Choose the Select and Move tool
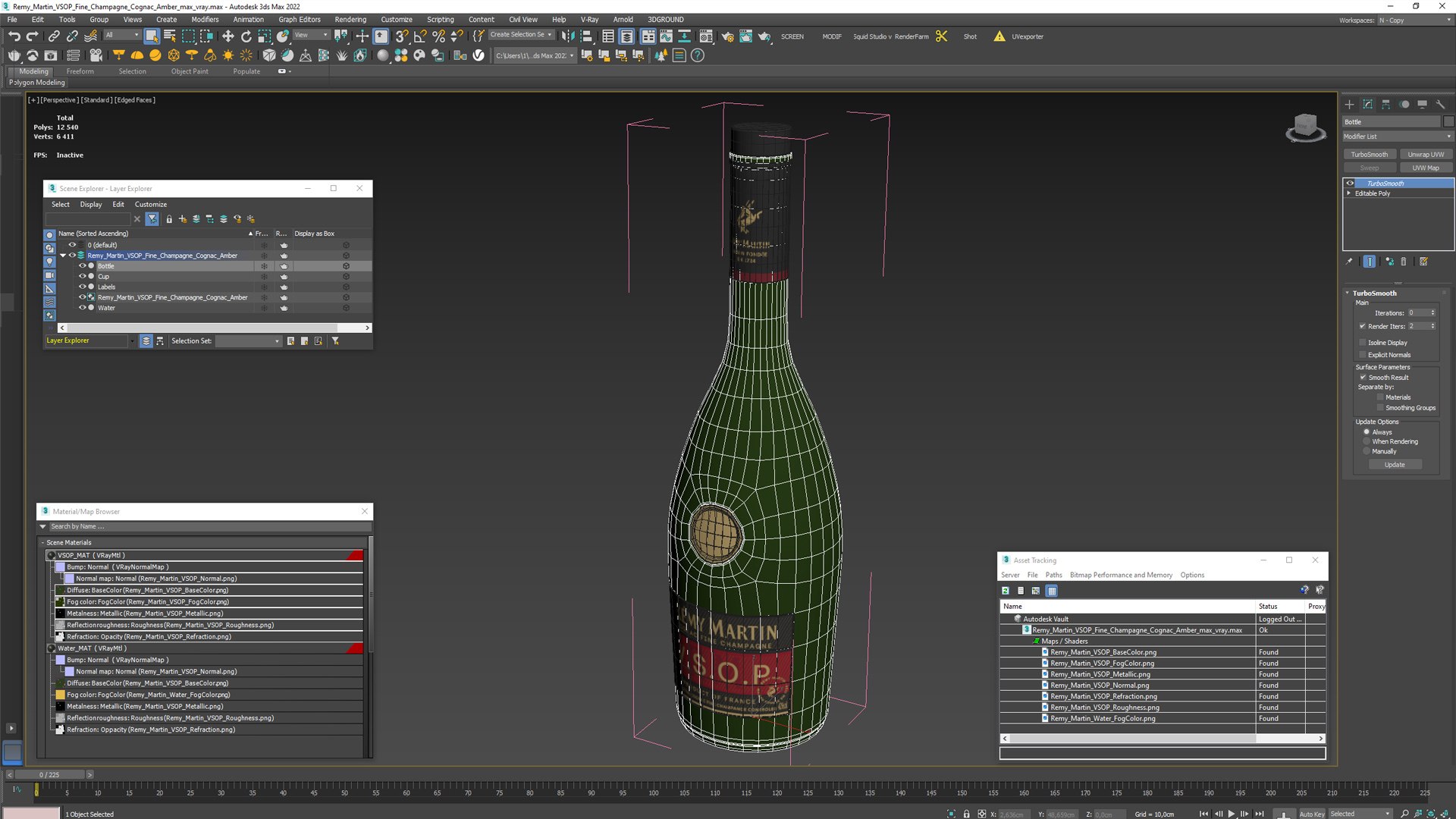1456x819 pixels. [x=227, y=36]
